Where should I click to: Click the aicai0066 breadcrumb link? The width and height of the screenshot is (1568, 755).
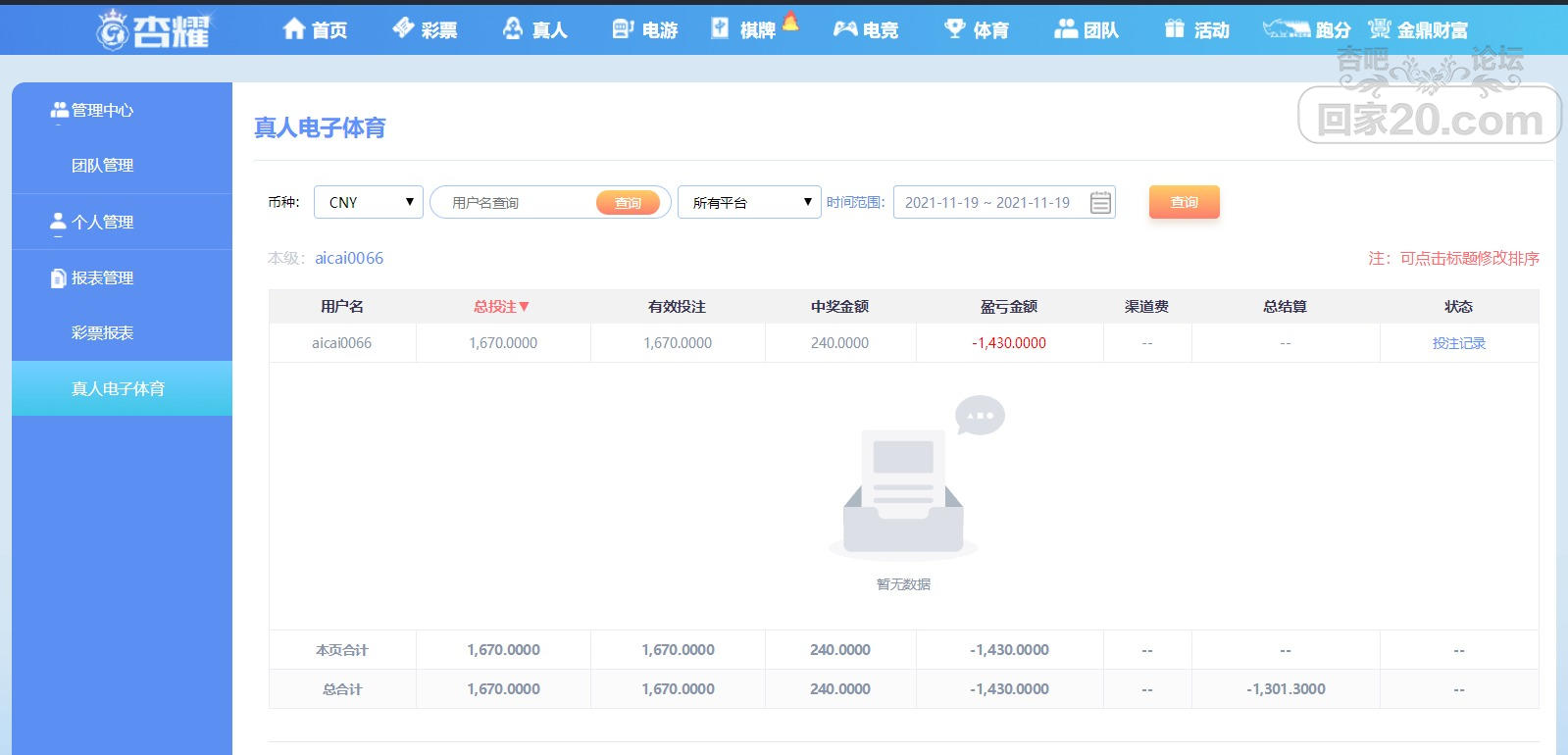[x=349, y=258]
